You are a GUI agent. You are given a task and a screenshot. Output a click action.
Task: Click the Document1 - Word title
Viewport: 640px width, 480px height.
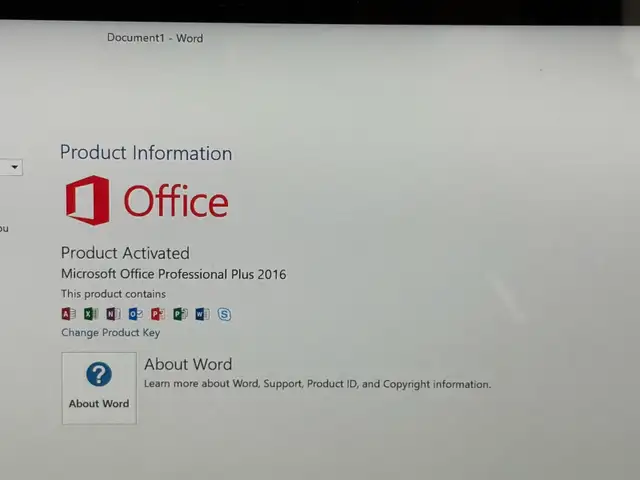(155, 38)
